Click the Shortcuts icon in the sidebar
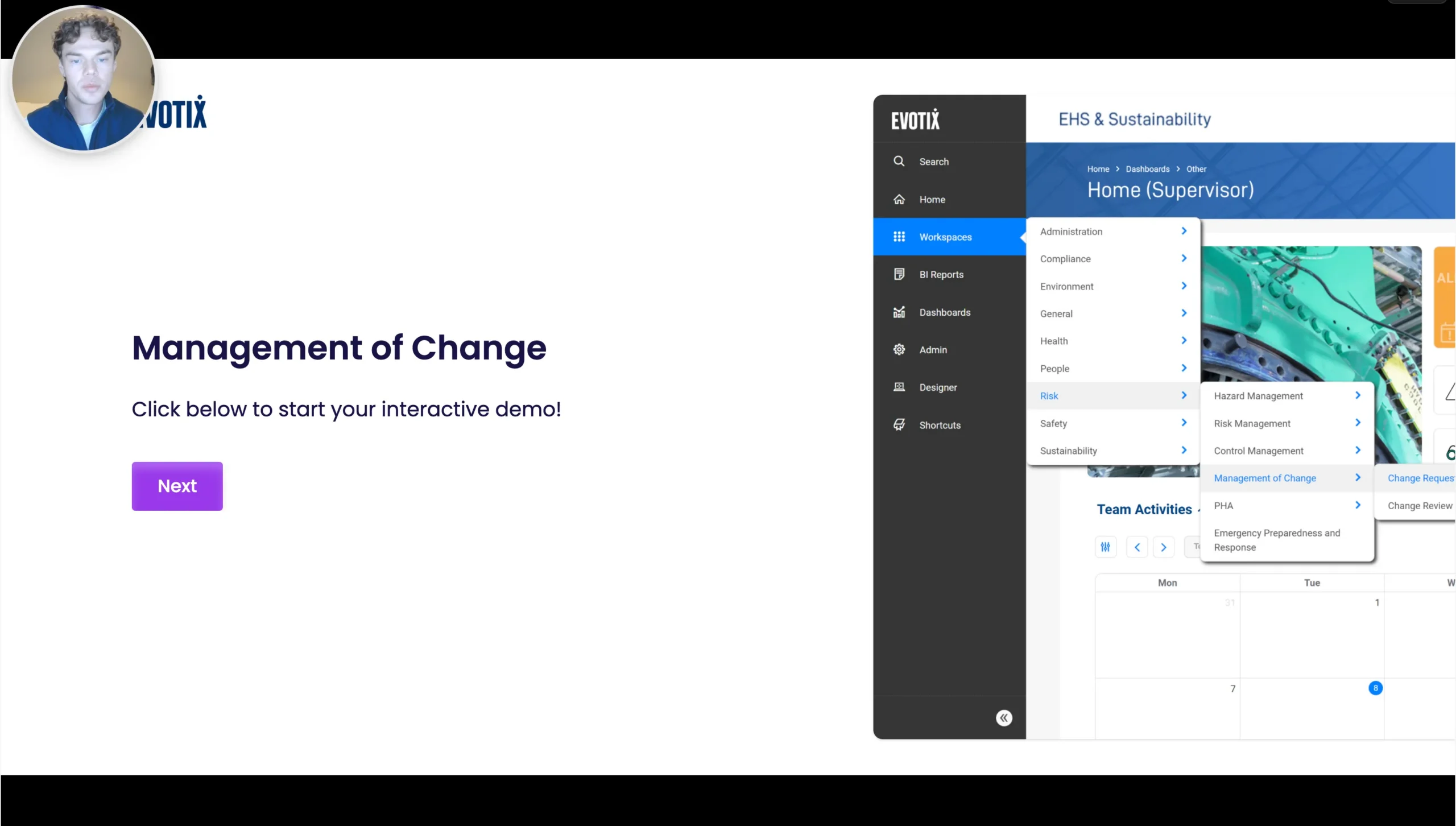Viewport: 1456px width, 826px height. [899, 424]
